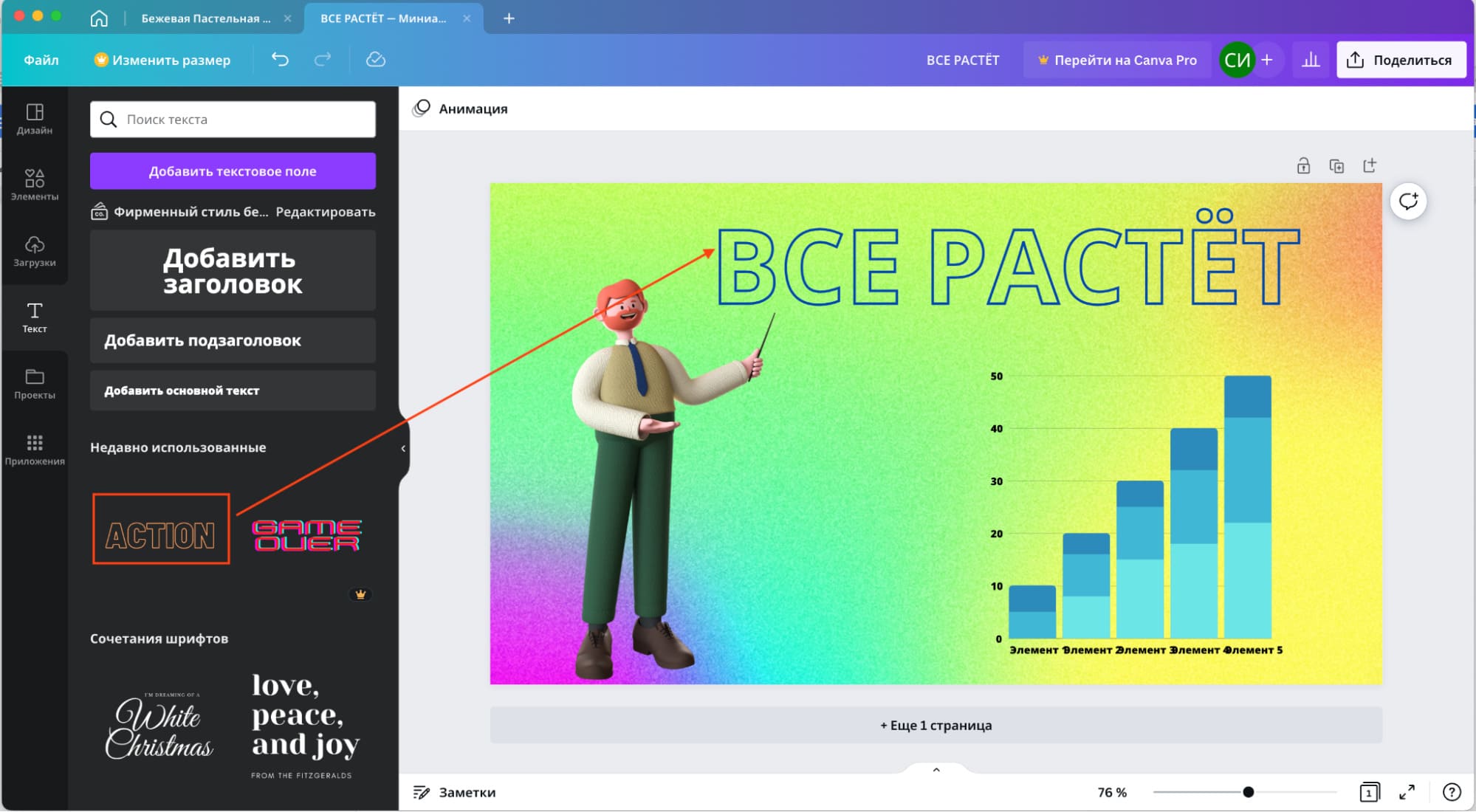Open the Home icon tab
1476x812 pixels.
point(99,18)
